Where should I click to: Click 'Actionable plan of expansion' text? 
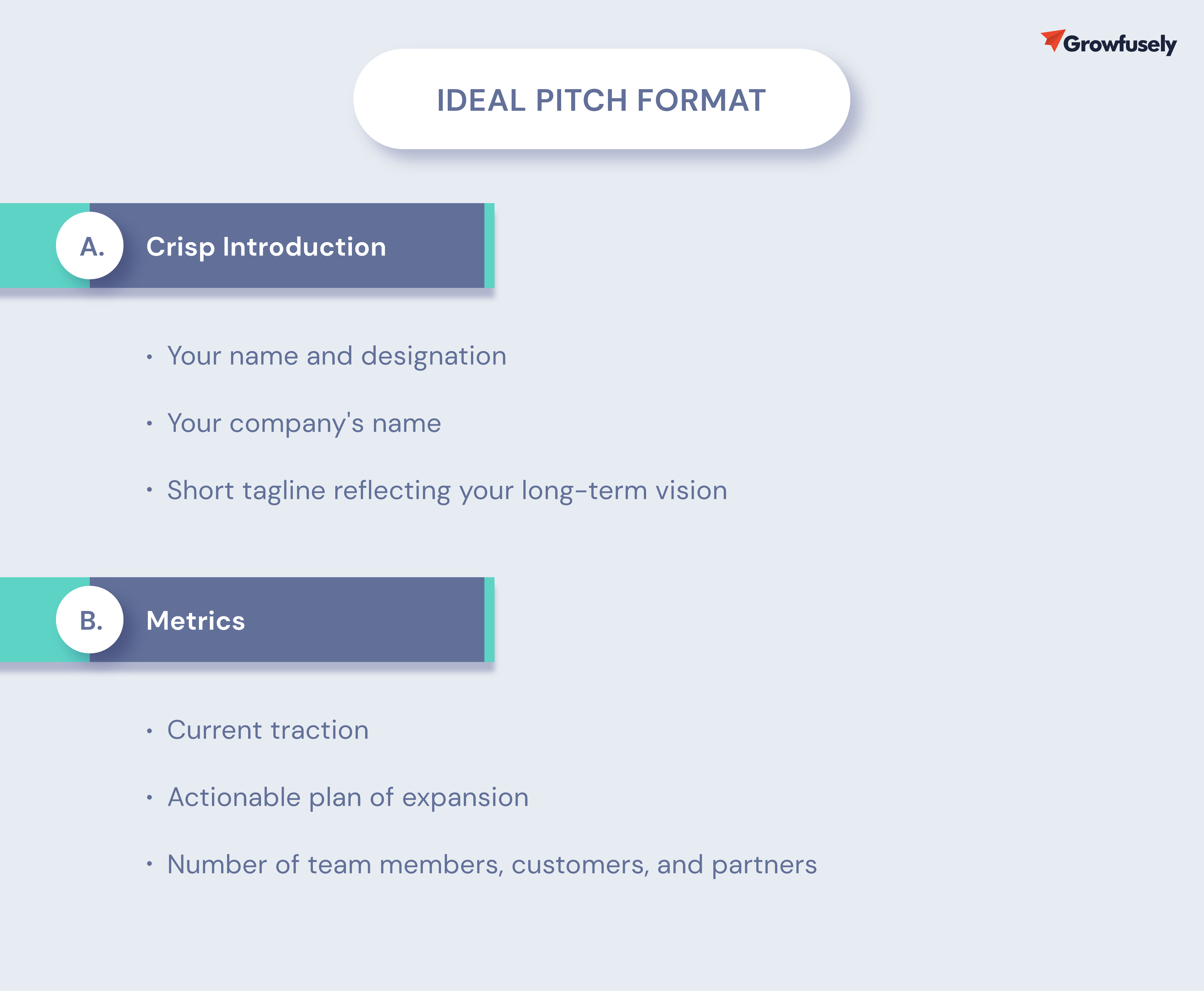[348, 797]
